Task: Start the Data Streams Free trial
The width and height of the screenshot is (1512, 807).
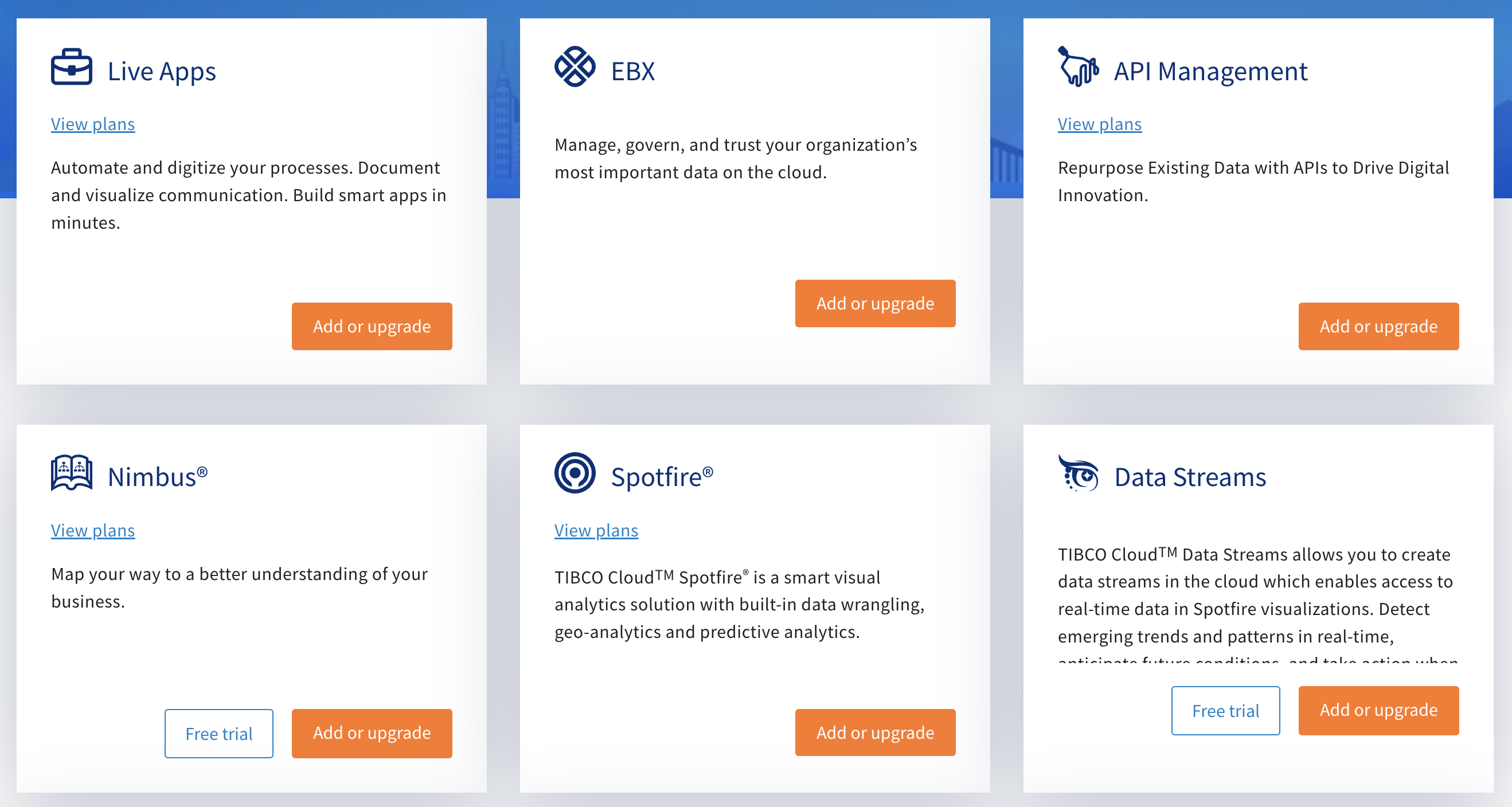Action: (x=1225, y=710)
